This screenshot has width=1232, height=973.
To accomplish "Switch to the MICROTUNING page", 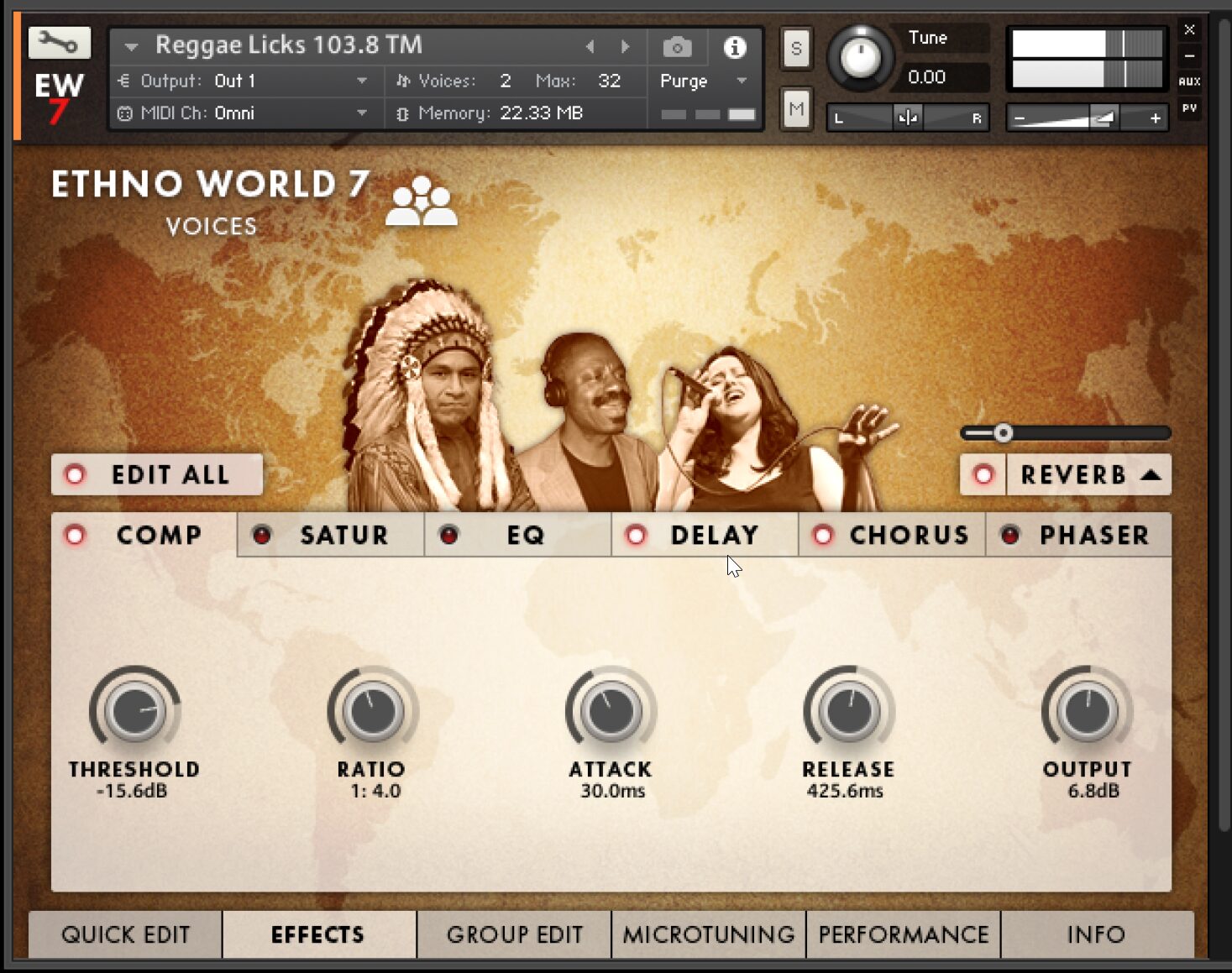I will 709,934.
